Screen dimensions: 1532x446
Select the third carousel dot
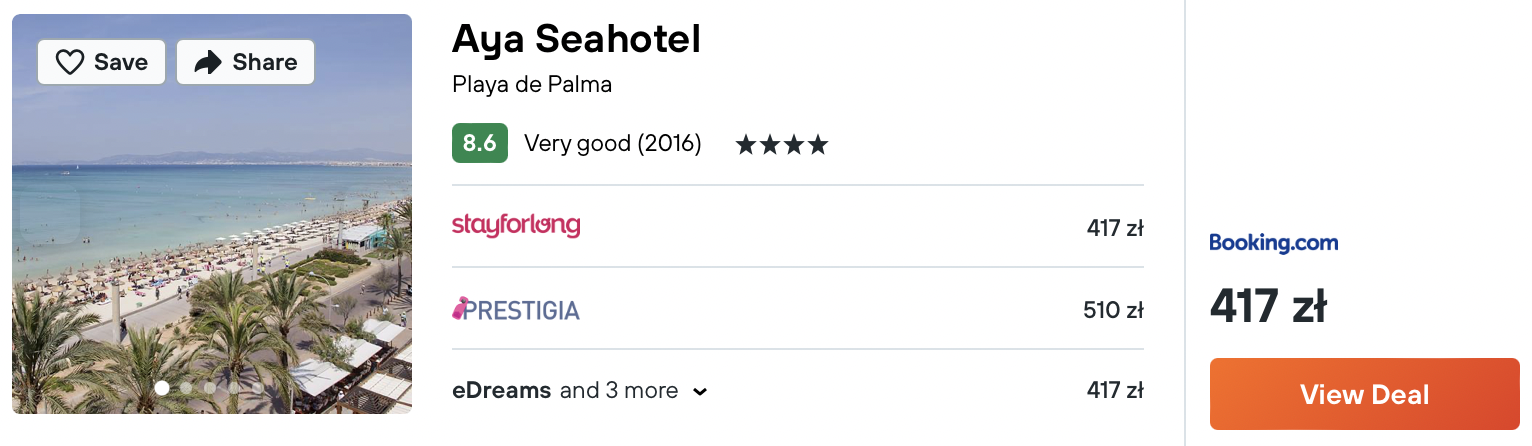210,388
